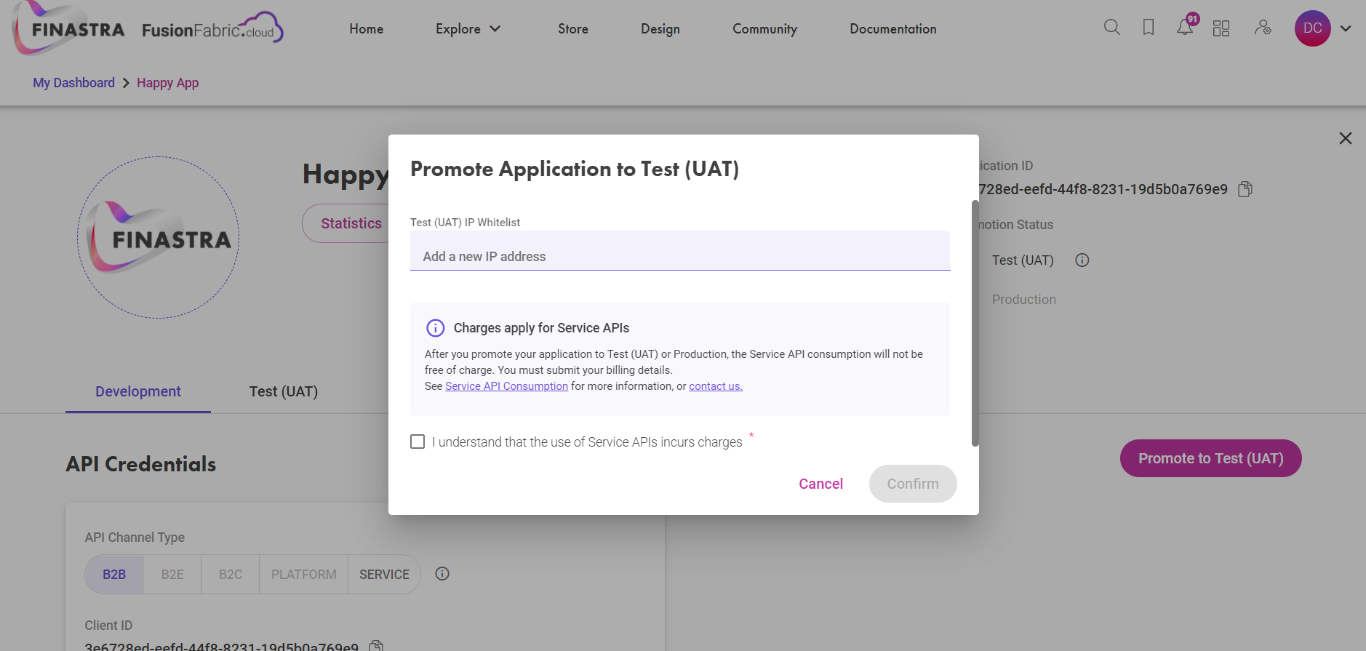This screenshot has height=651, width=1366.
Task: Select the B2B channel type
Action: coord(114,574)
